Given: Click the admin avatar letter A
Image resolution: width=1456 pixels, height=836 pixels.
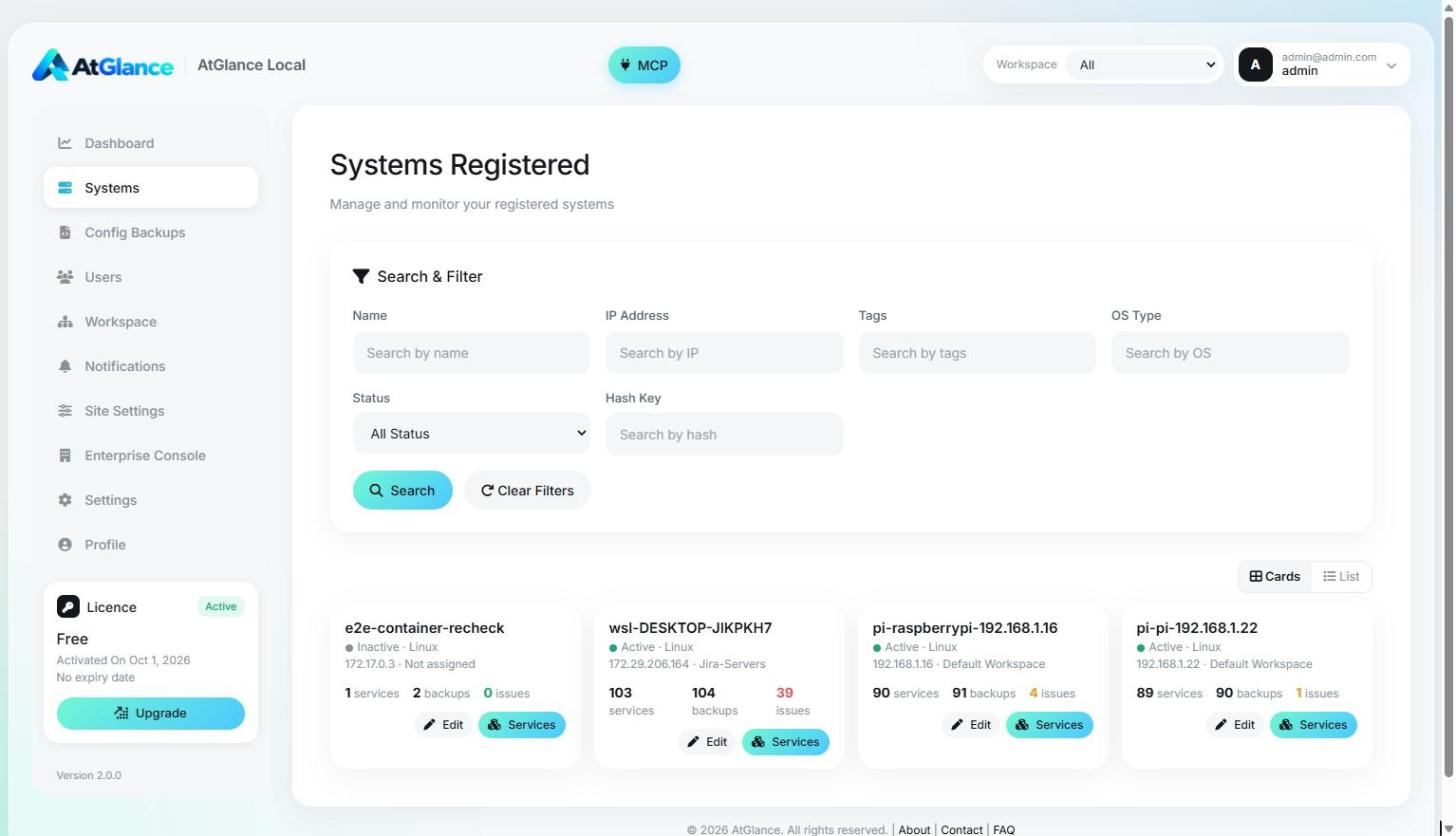Looking at the screenshot, I should 1256,65.
